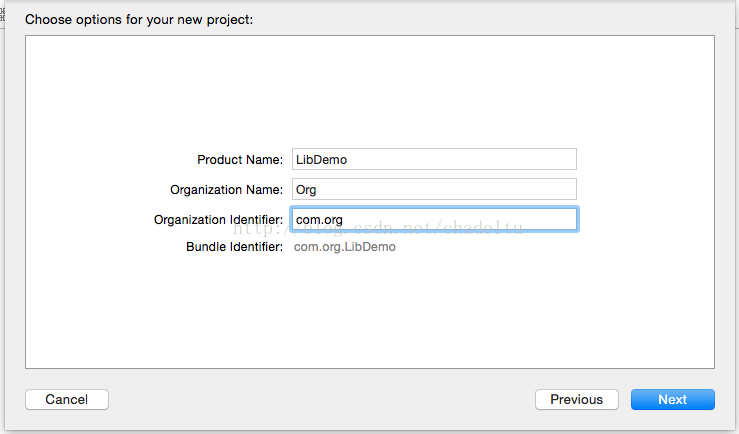This screenshot has width=739, height=434.
Task: Click the Organization Identifier label
Action: 218,220
